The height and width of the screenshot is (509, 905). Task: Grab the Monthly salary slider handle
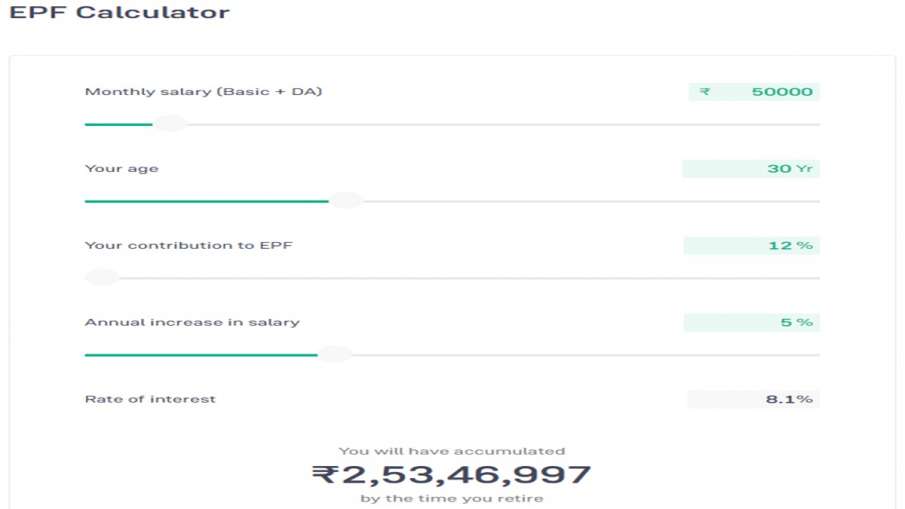point(170,124)
